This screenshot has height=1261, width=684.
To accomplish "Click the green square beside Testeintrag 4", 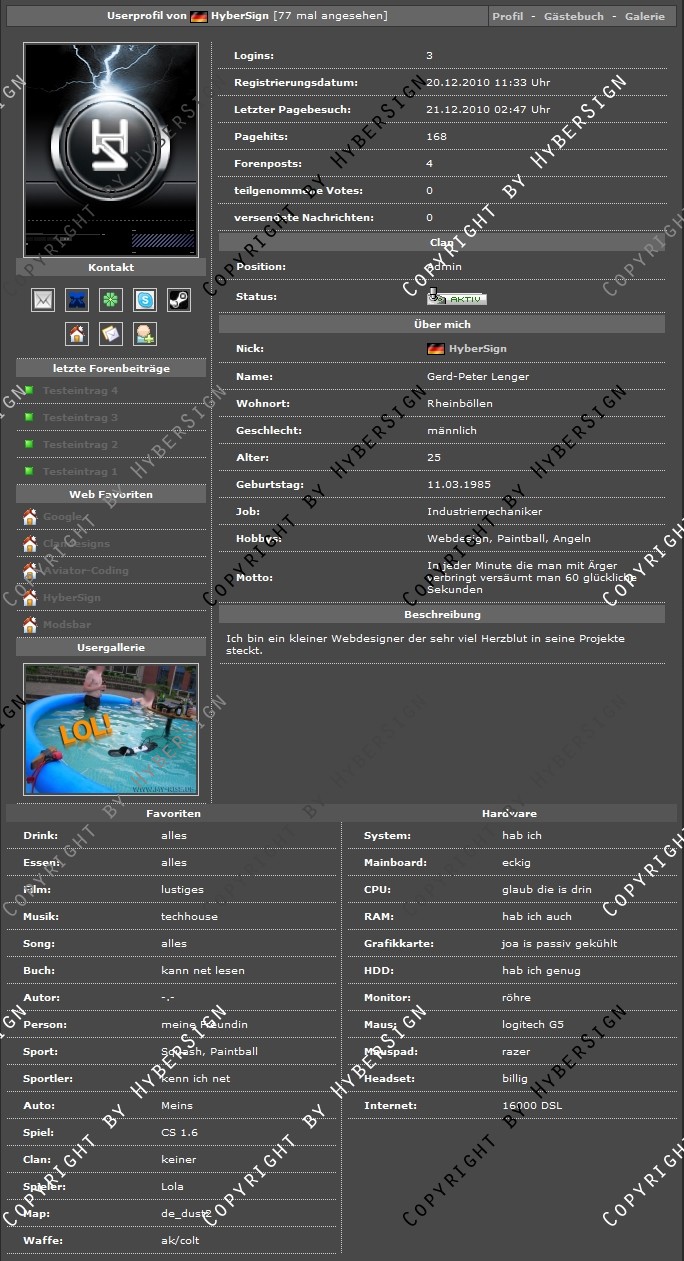I will (x=30, y=391).
